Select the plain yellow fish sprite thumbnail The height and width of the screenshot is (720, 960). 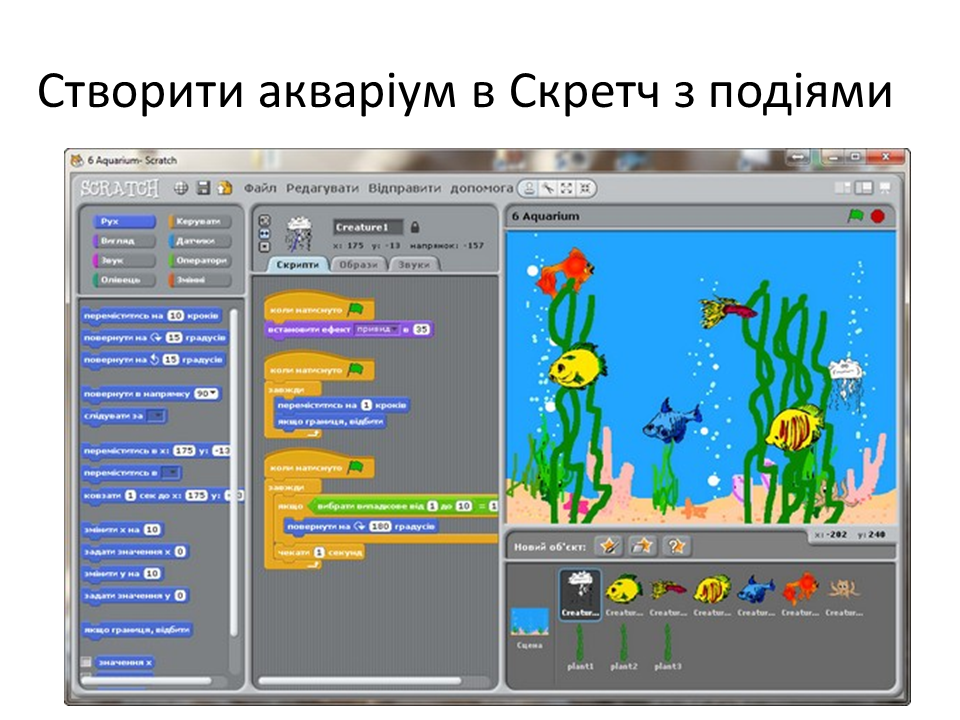click(x=624, y=594)
